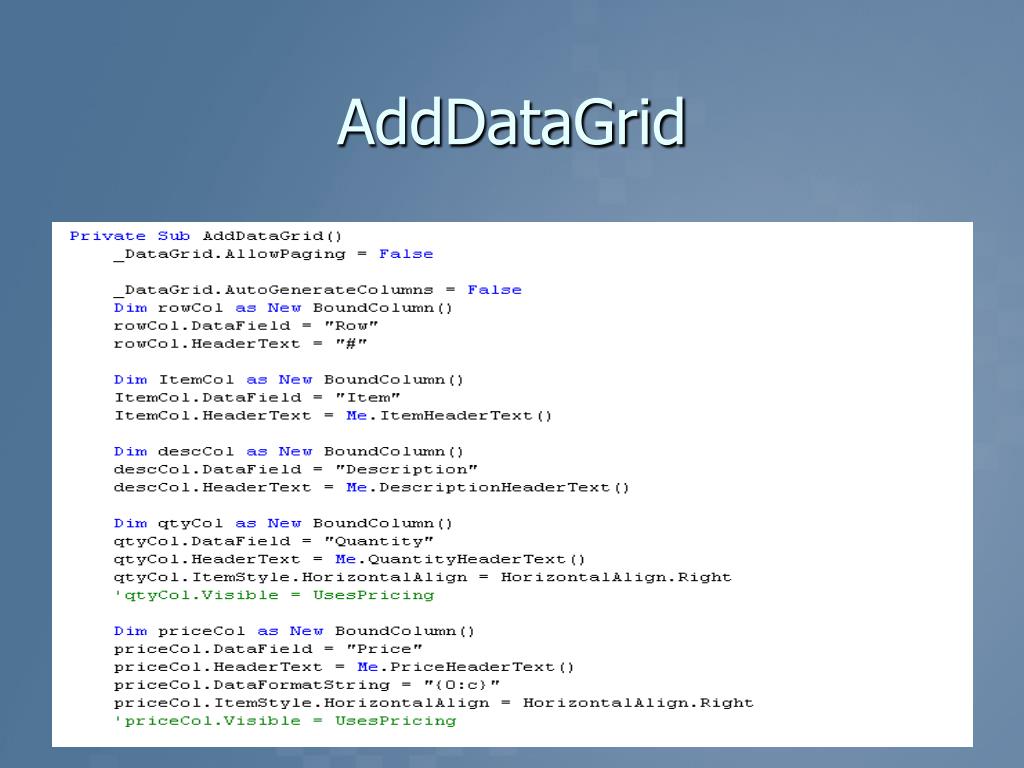Click 'rowCol.DataField = "Row"' line
This screenshot has width=1024, height=768.
246,325
